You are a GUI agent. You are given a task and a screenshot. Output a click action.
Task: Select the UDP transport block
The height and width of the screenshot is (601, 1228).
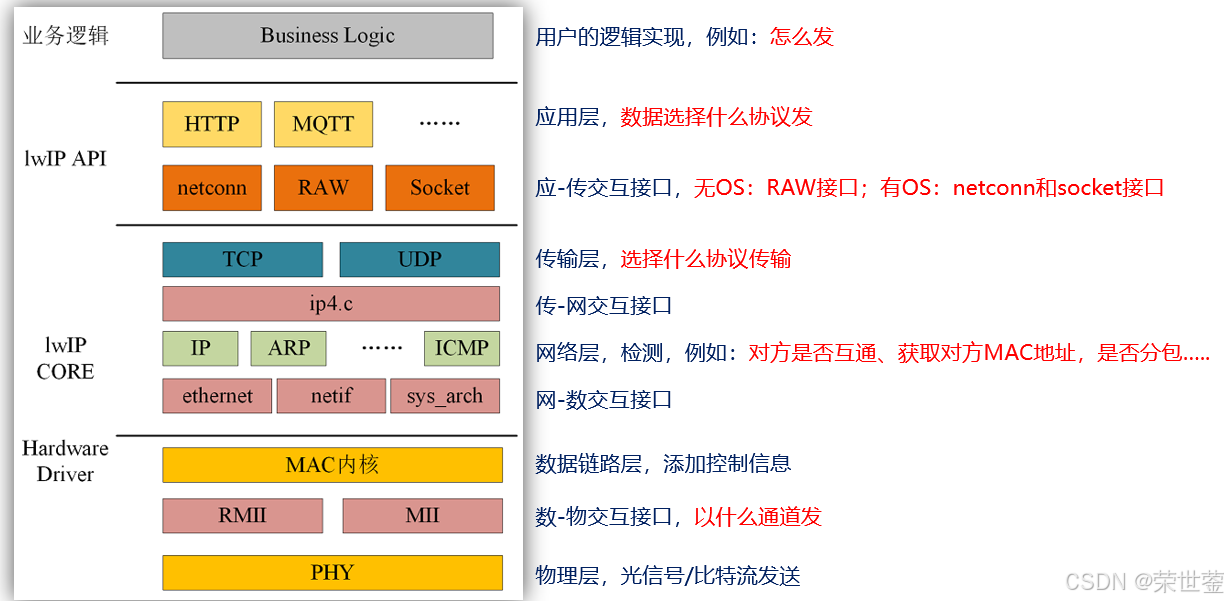pyautogui.click(x=419, y=259)
